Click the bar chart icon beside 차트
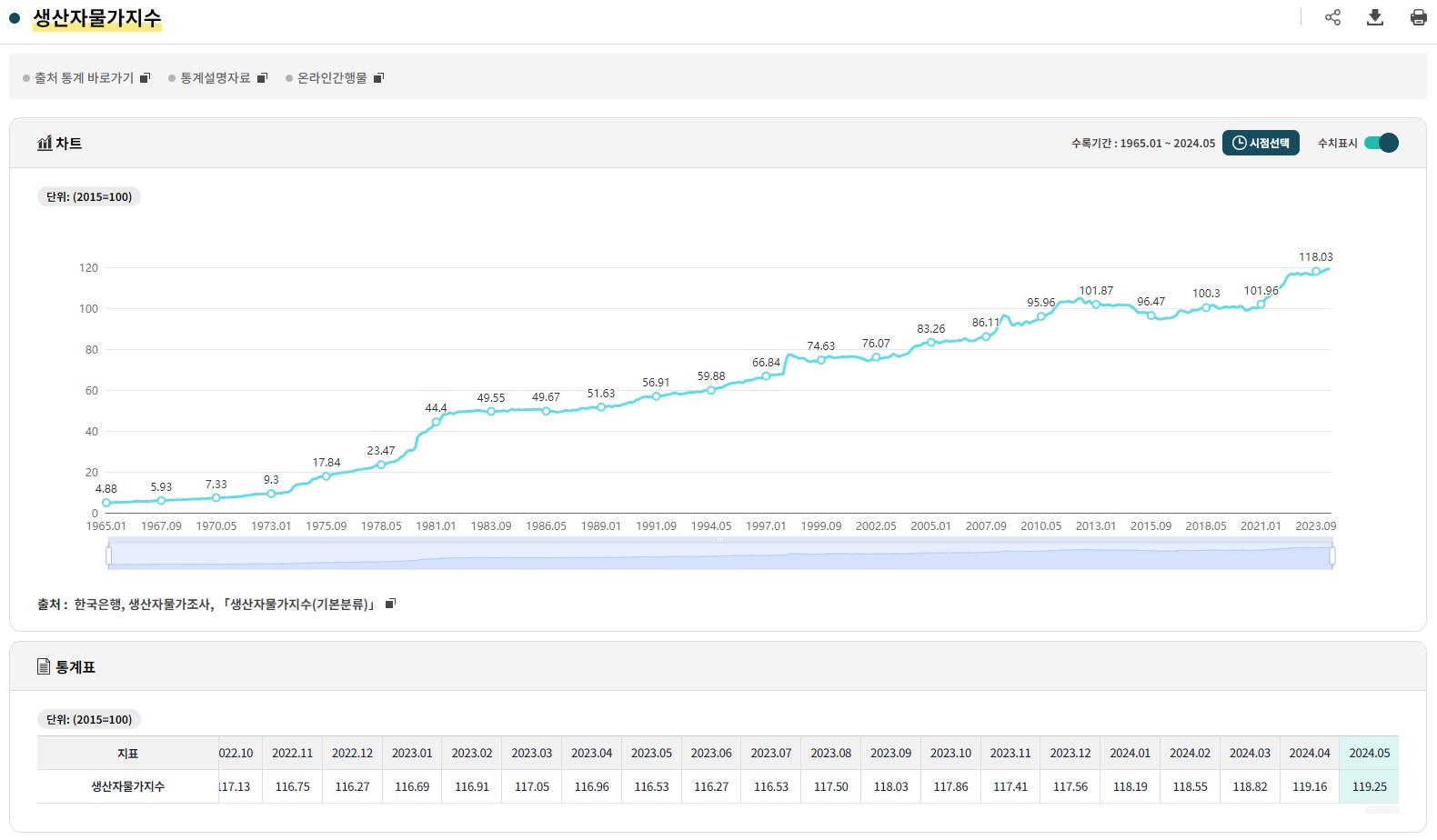The height and width of the screenshot is (840, 1437). pyautogui.click(x=45, y=143)
